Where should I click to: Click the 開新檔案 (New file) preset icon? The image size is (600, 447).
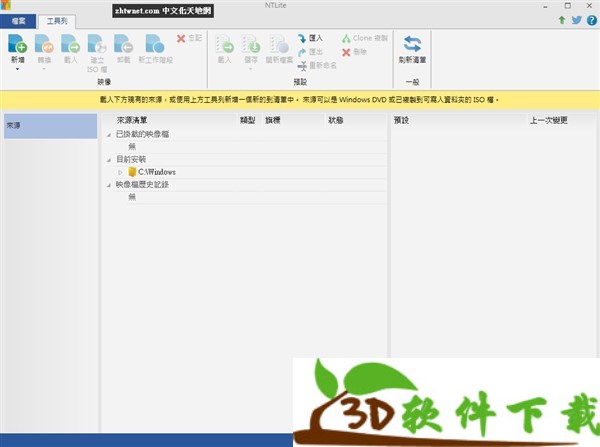pos(279,44)
